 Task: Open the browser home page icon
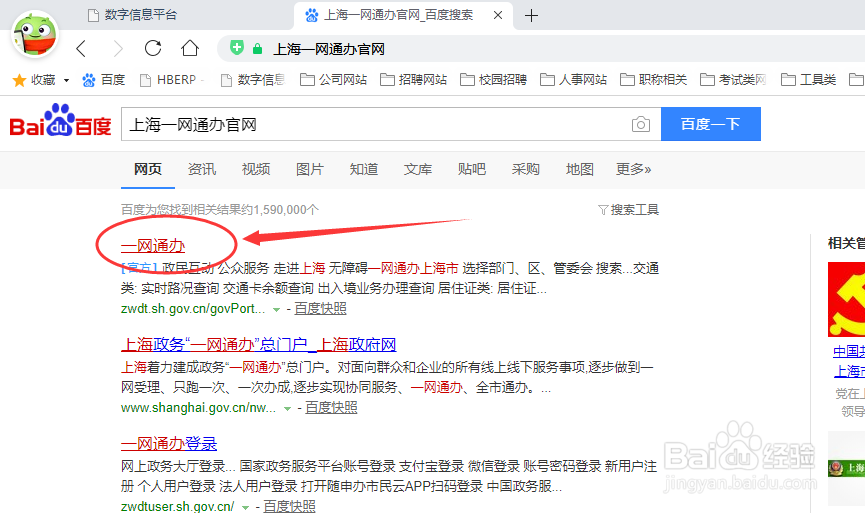coord(190,49)
